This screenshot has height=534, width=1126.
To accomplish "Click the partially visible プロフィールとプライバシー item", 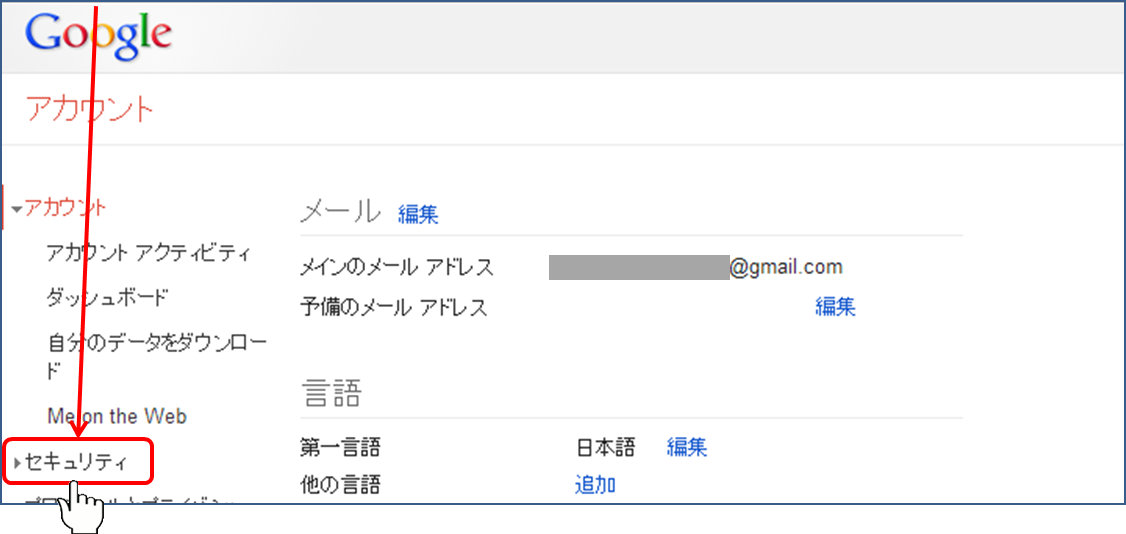I will point(130,501).
